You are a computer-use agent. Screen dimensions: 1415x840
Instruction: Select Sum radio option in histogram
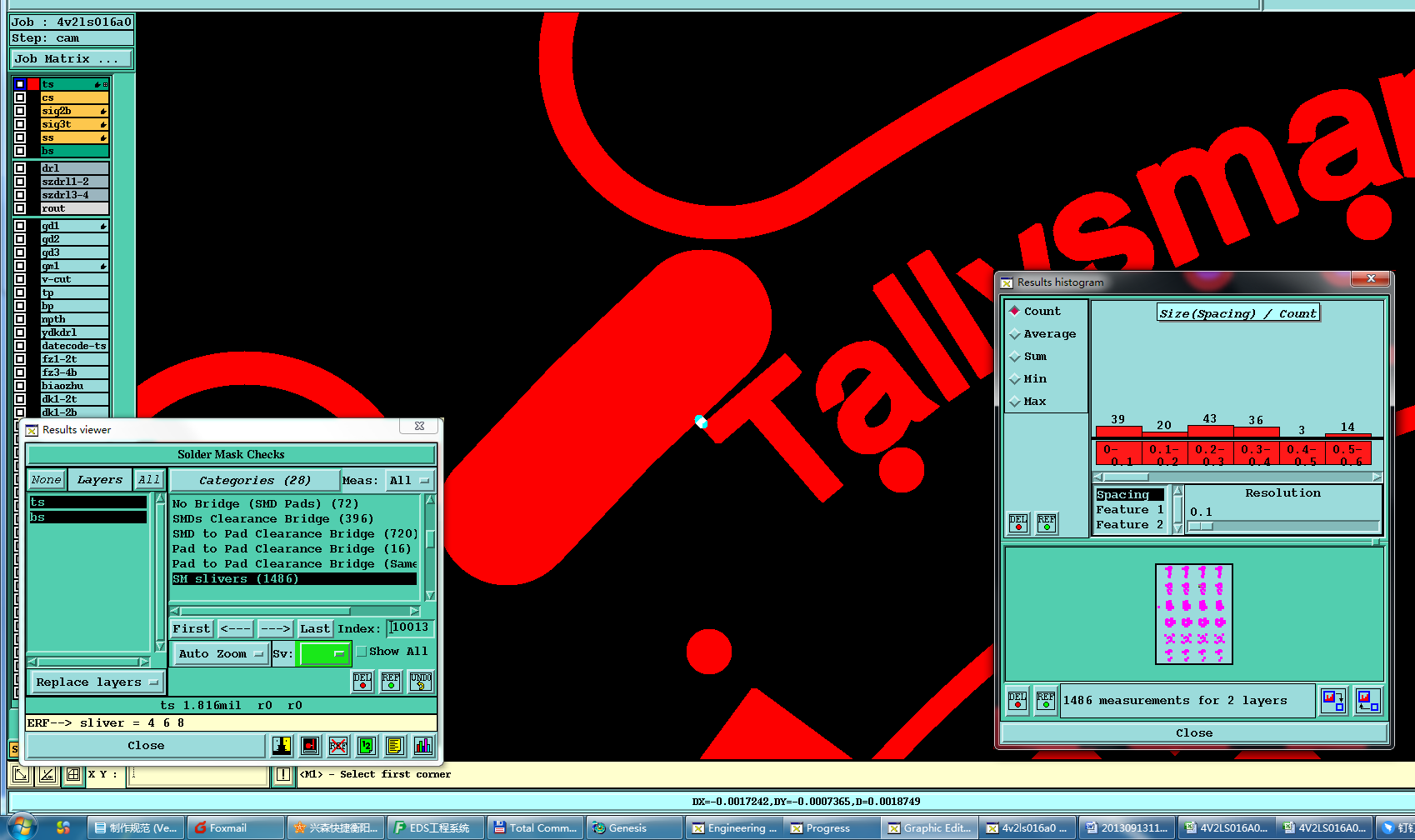(1015, 356)
